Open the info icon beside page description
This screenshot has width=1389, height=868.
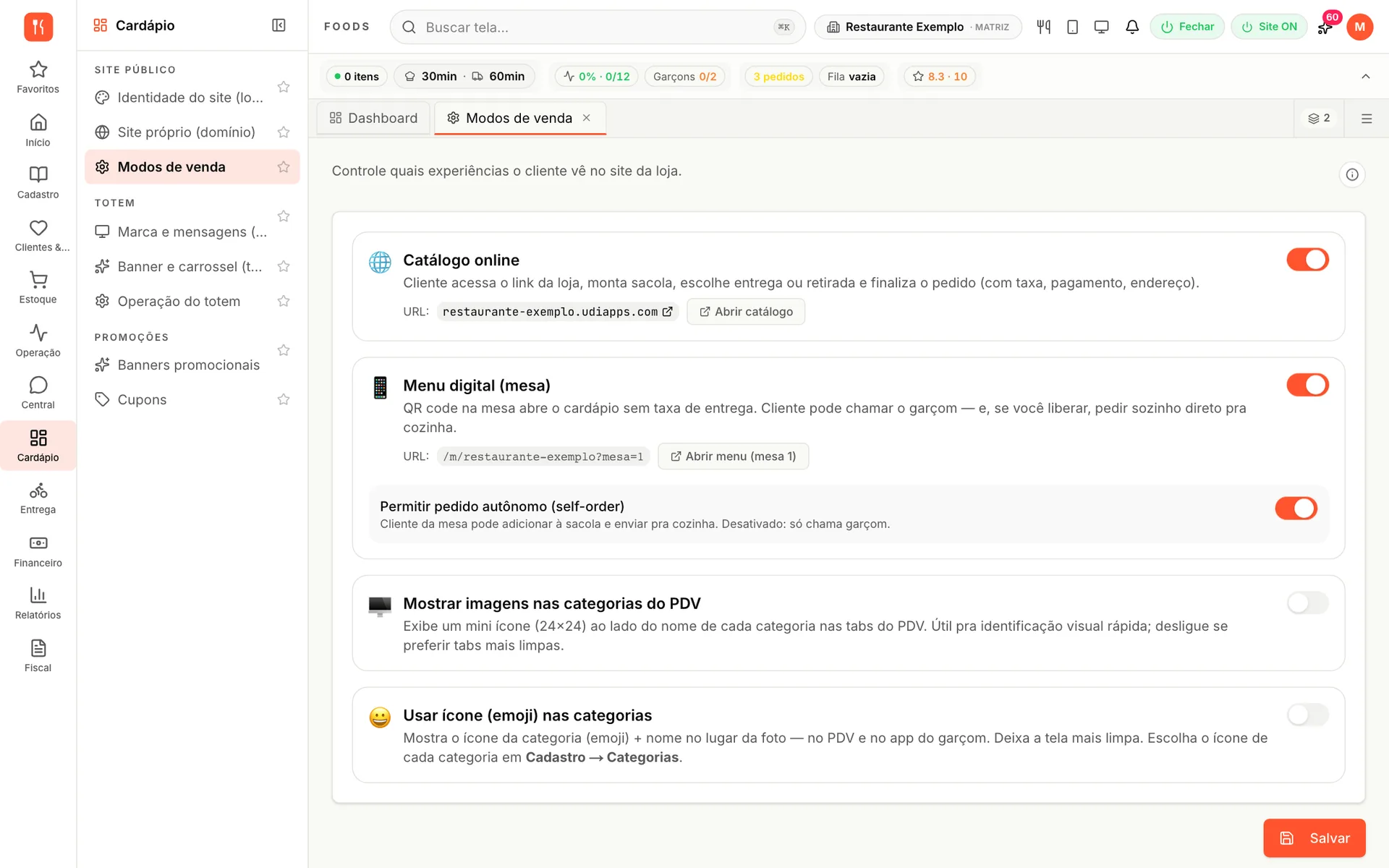pyautogui.click(x=1351, y=174)
